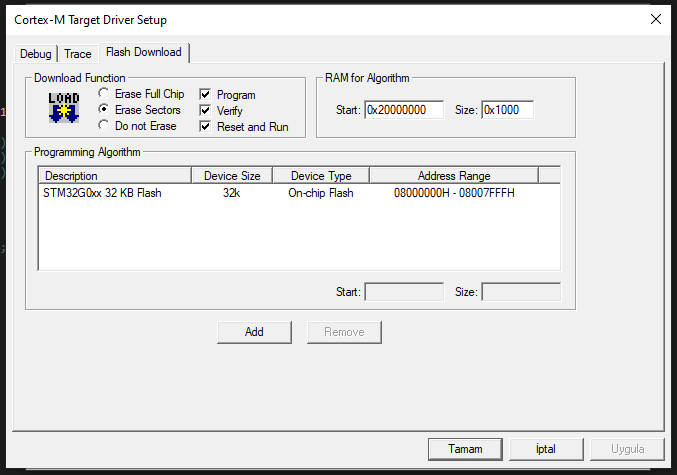Click the Device Type column header
The width and height of the screenshot is (677, 475).
coord(321,176)
